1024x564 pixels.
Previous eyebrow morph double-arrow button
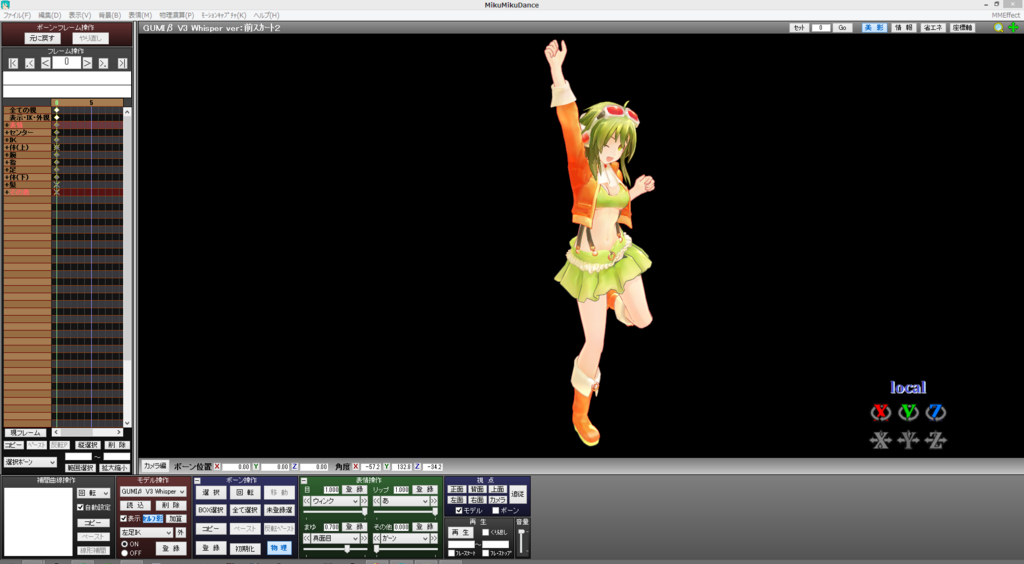(x=307, y=539)
